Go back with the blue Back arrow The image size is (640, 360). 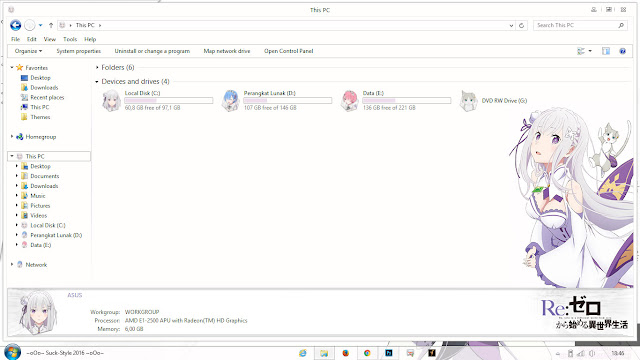[16, 25]
